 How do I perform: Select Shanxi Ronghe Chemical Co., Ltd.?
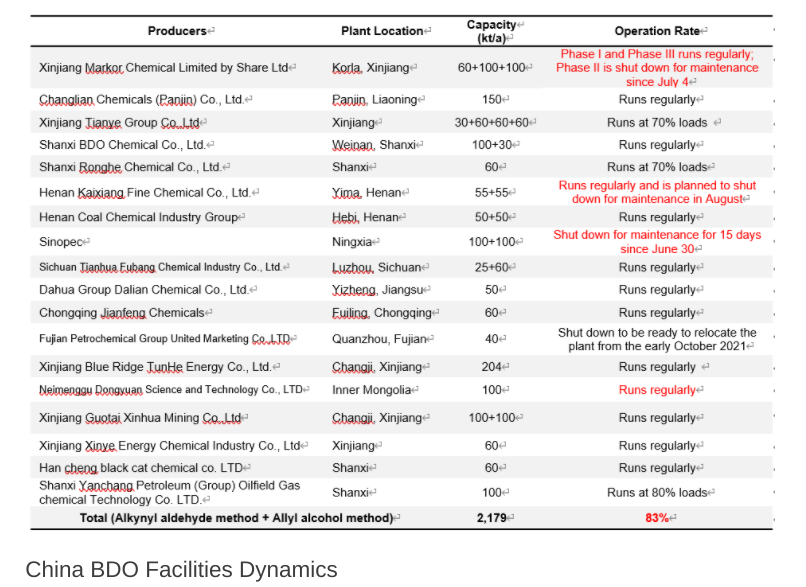(130, 167)
